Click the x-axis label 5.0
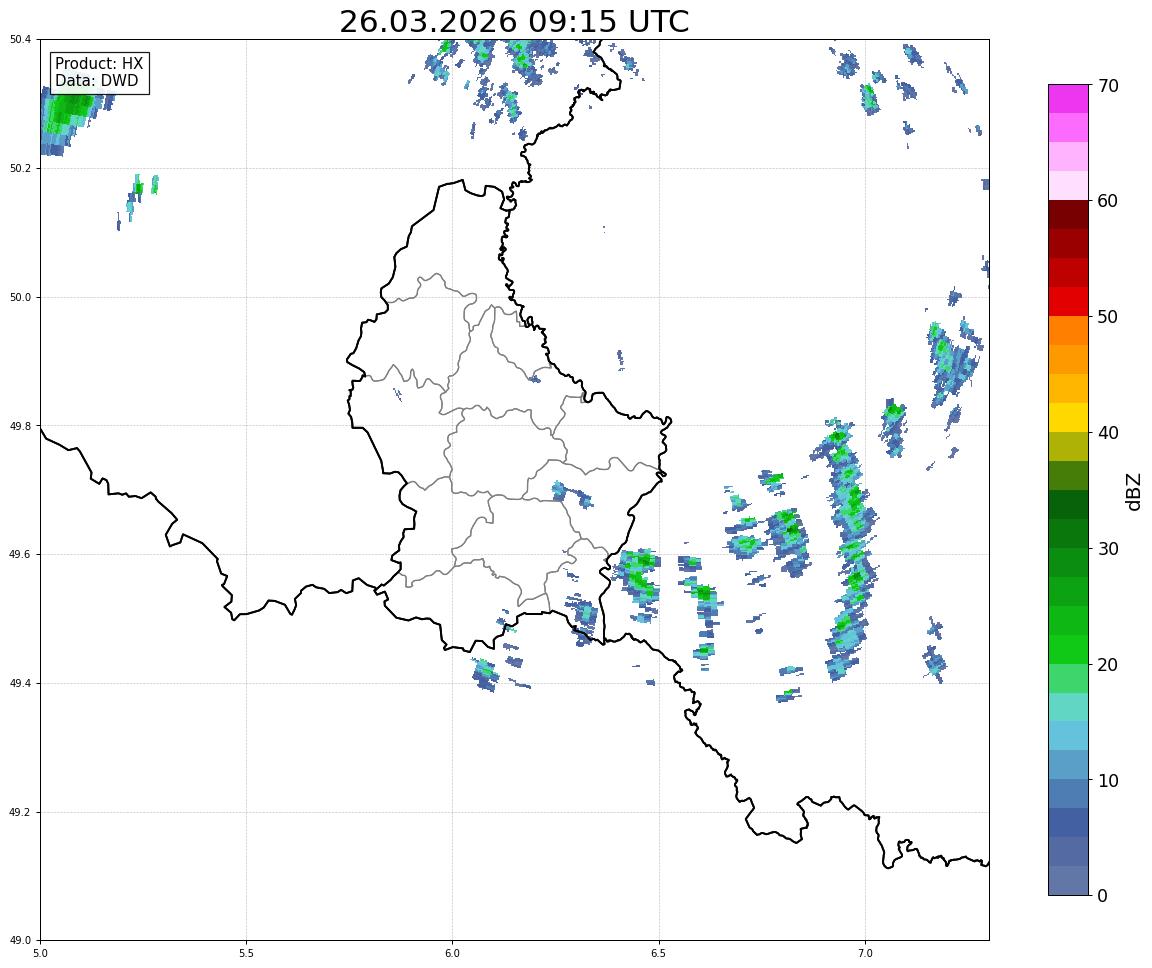The width and height of the screenshot is (1152, 968). tap(40, 953)
